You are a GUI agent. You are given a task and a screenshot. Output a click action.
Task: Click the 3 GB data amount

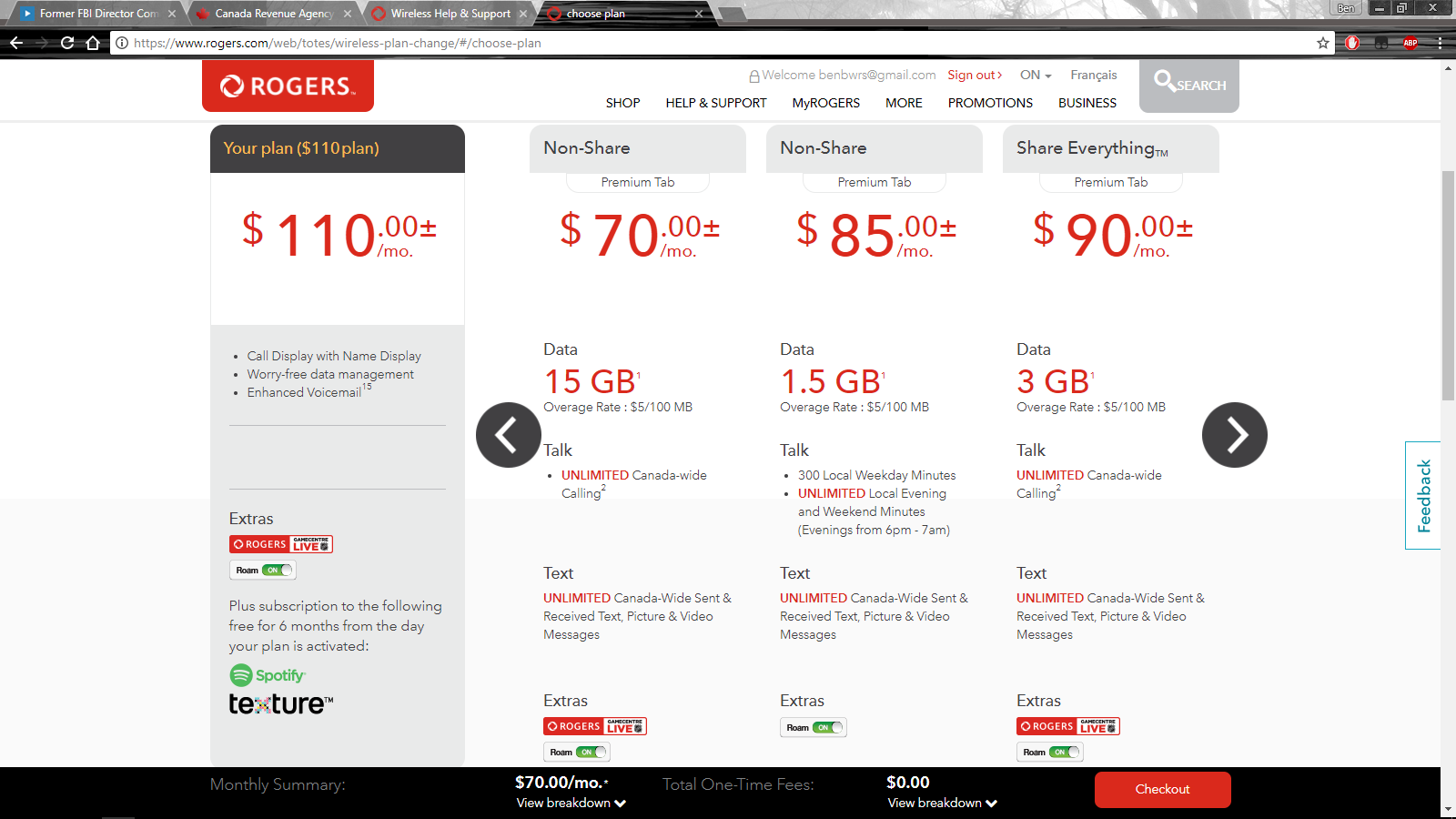[x=1053, y=381]
